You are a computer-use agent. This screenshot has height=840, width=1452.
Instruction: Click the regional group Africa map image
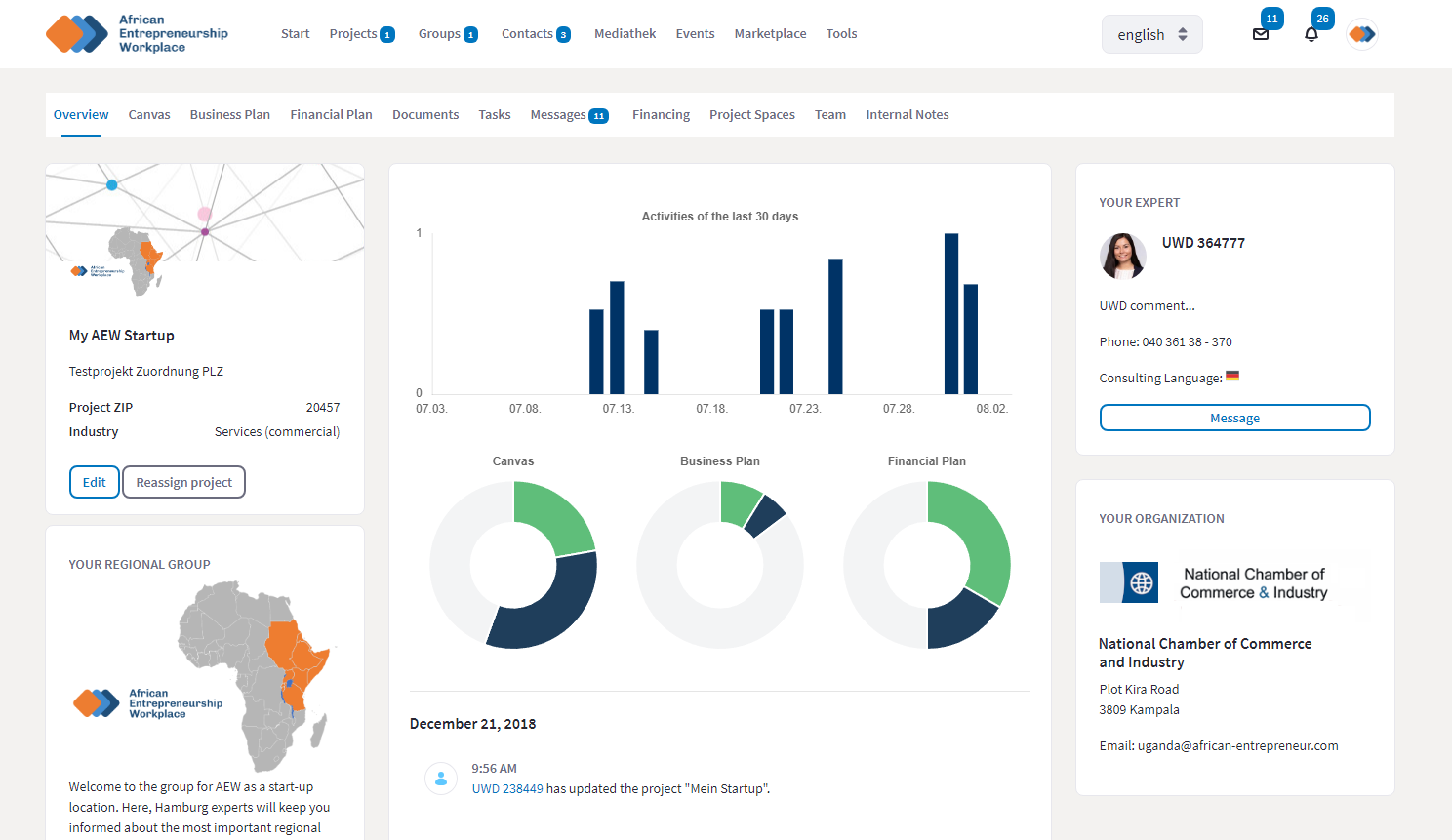(x=204, y=676)
